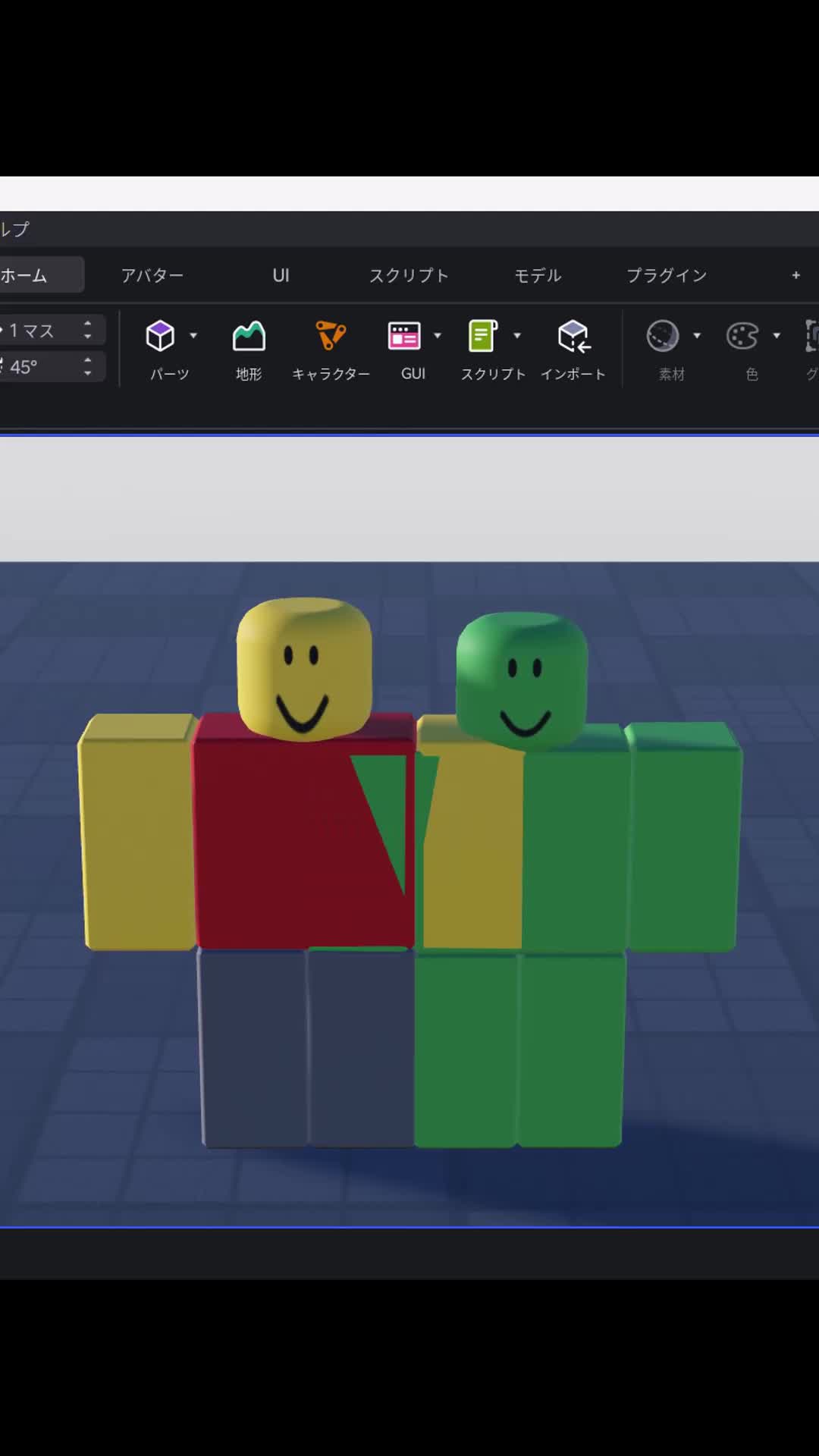Viewport: 819px width, 1456px height.
Task: Open the GUI insert tool icon
Action: 404,336
